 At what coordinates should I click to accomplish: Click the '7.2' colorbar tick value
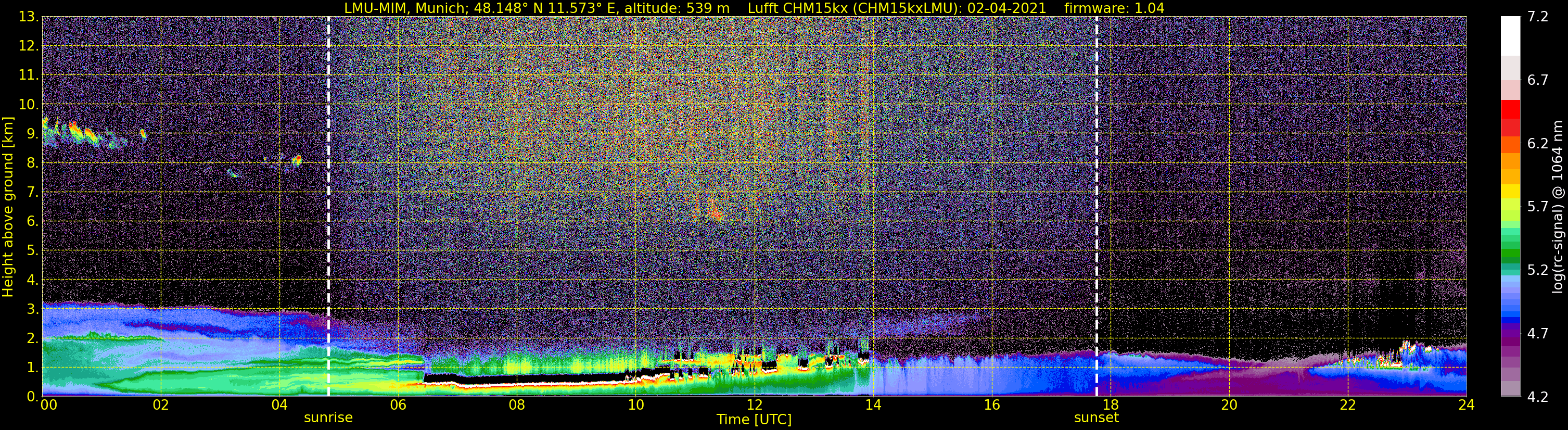1538,17
